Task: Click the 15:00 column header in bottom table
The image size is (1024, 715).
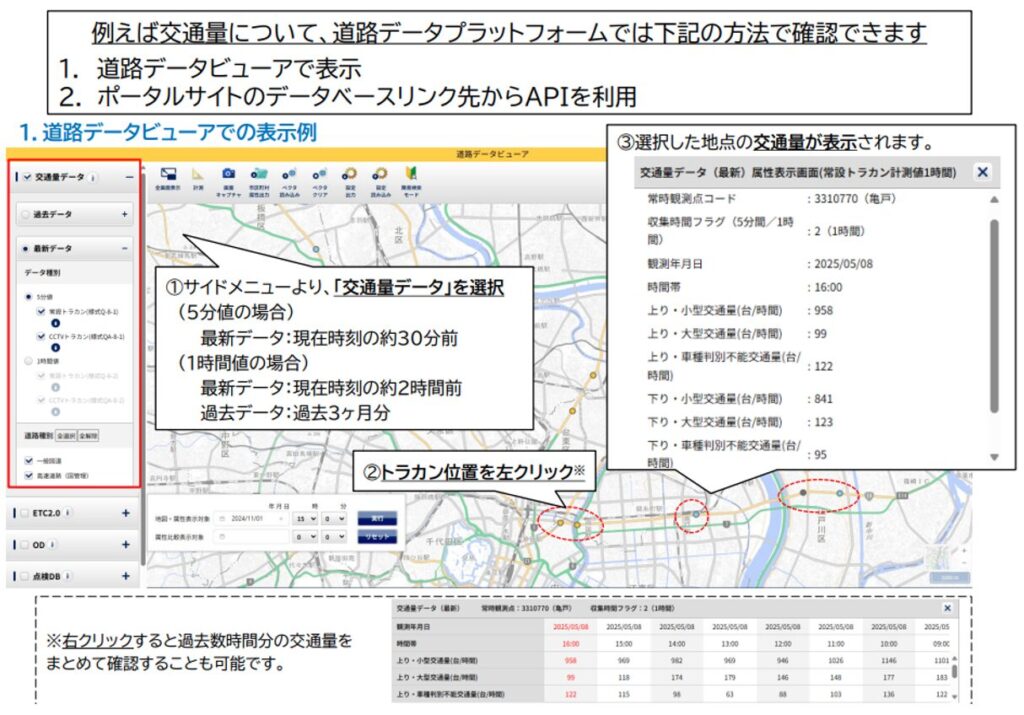Action: (x=624, y=644)
